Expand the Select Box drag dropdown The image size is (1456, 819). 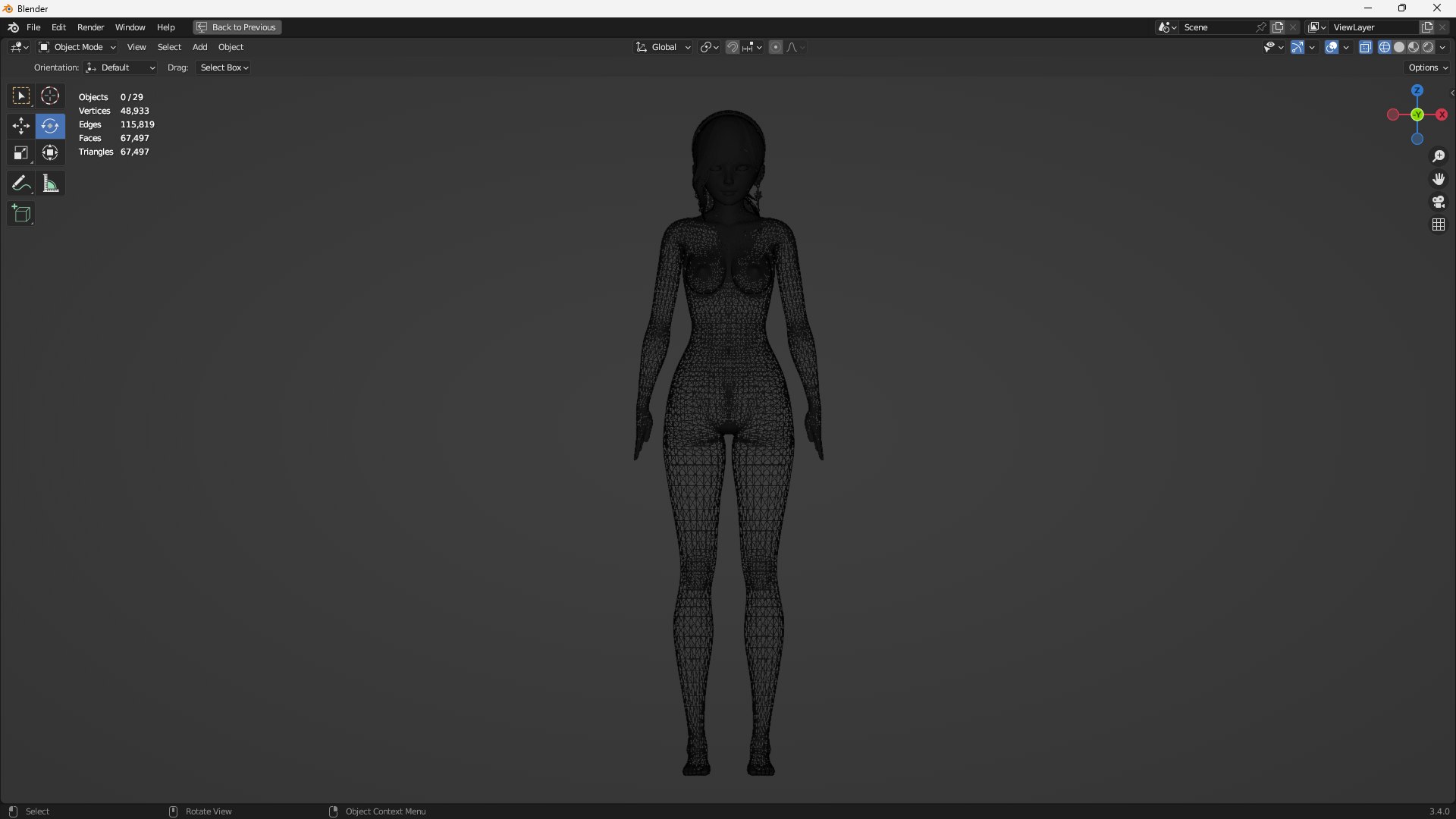(x=224, y=67)
